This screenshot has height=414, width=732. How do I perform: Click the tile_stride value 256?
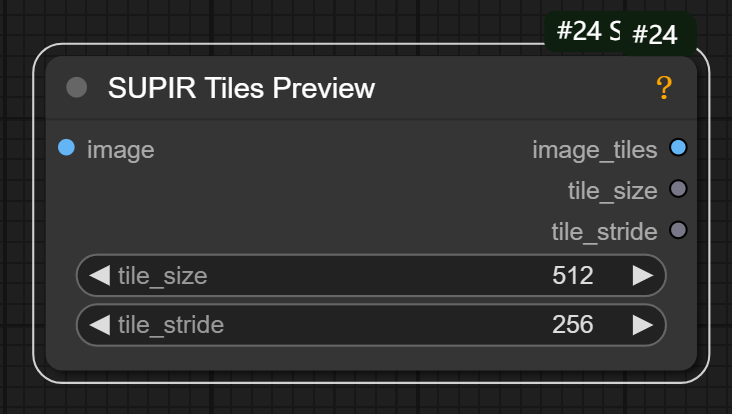pyautogui.click(x=572, y=325)
